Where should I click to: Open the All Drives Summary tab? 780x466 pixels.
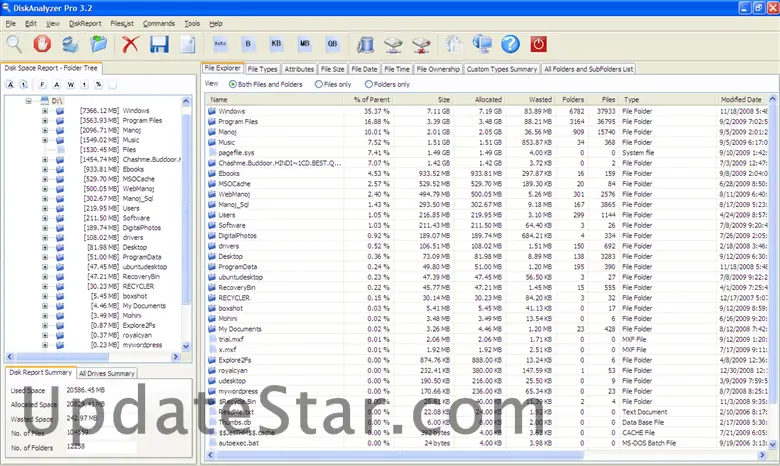tap(106, 373)
